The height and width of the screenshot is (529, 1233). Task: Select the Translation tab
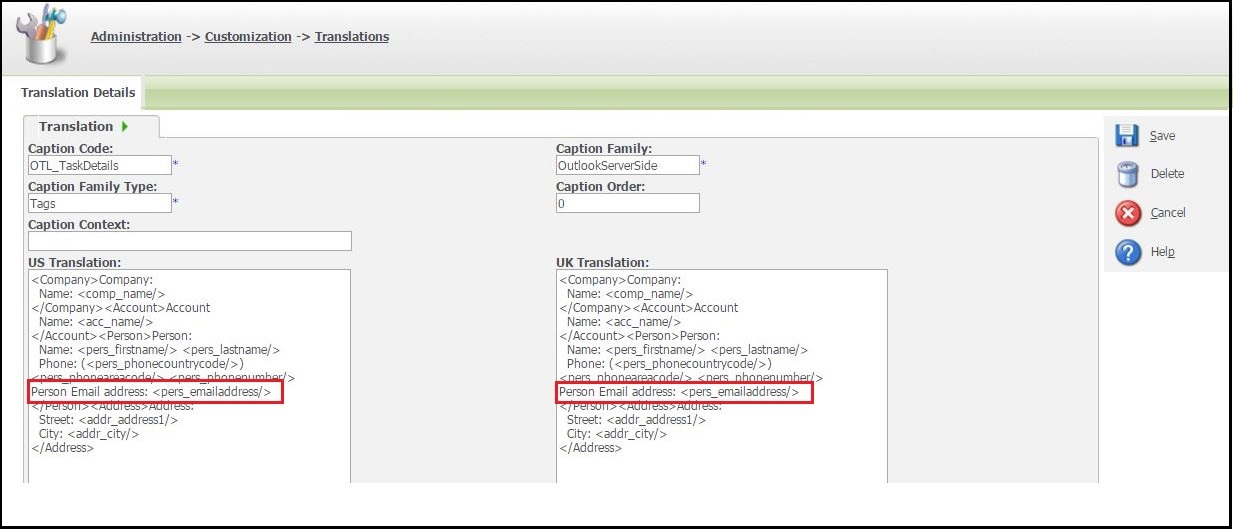(76, 127)
